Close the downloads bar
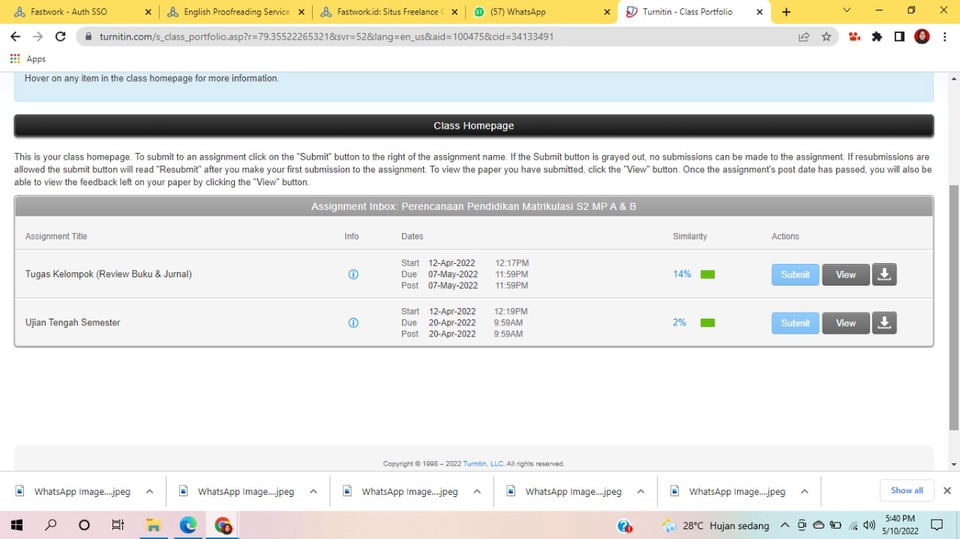960x539 pixels. coord(947,491)
